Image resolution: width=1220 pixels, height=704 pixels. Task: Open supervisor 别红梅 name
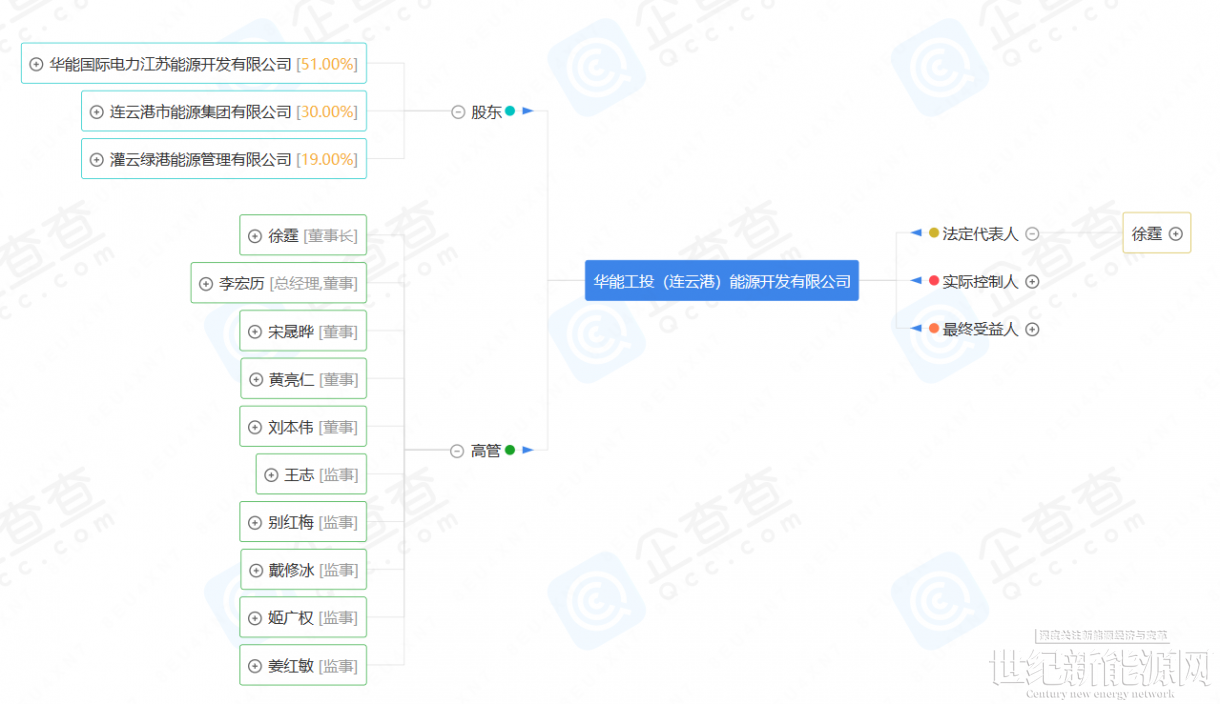tap(291, 522)
